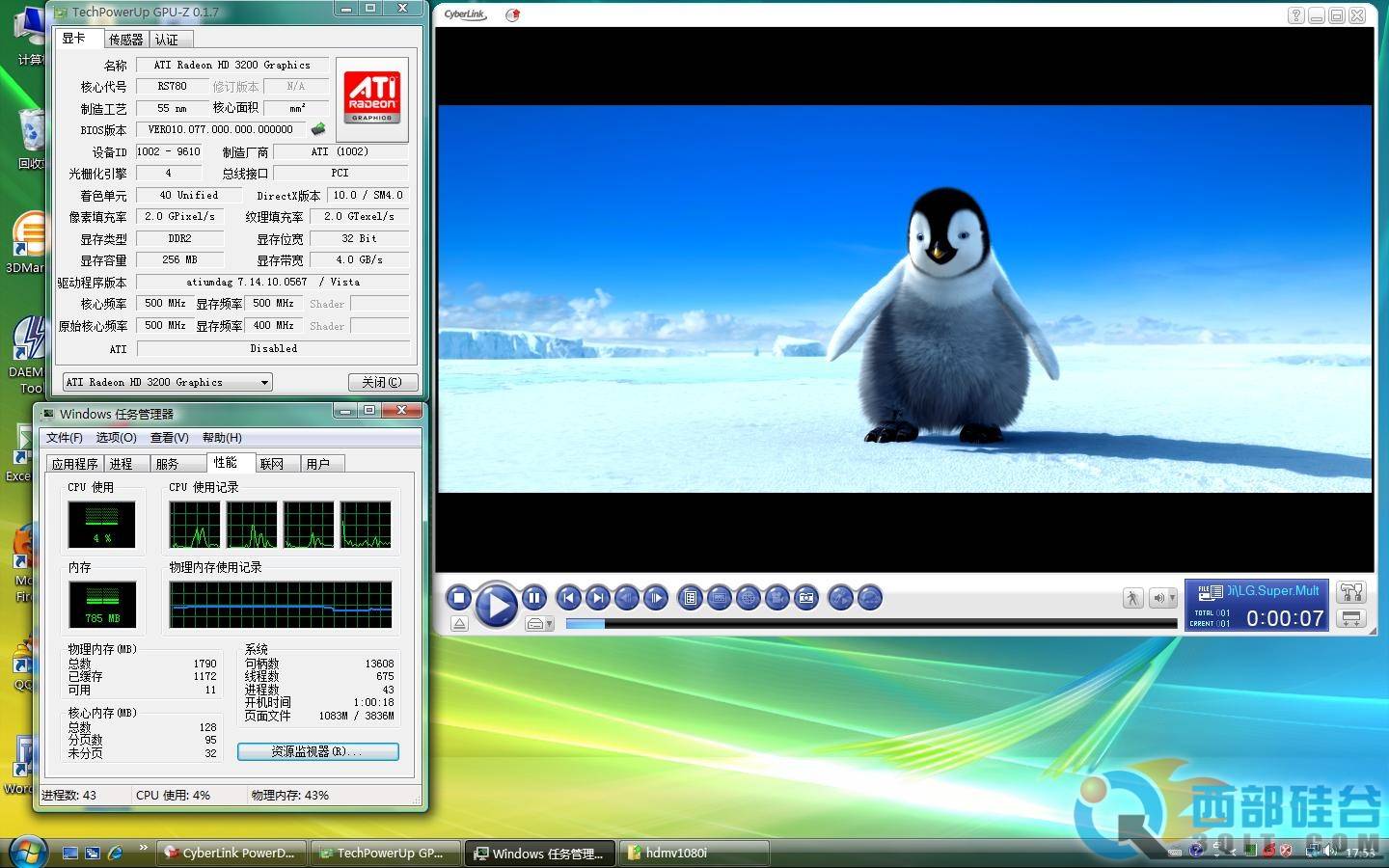Open the 帮助(H) menu in Task Manager

222,438
